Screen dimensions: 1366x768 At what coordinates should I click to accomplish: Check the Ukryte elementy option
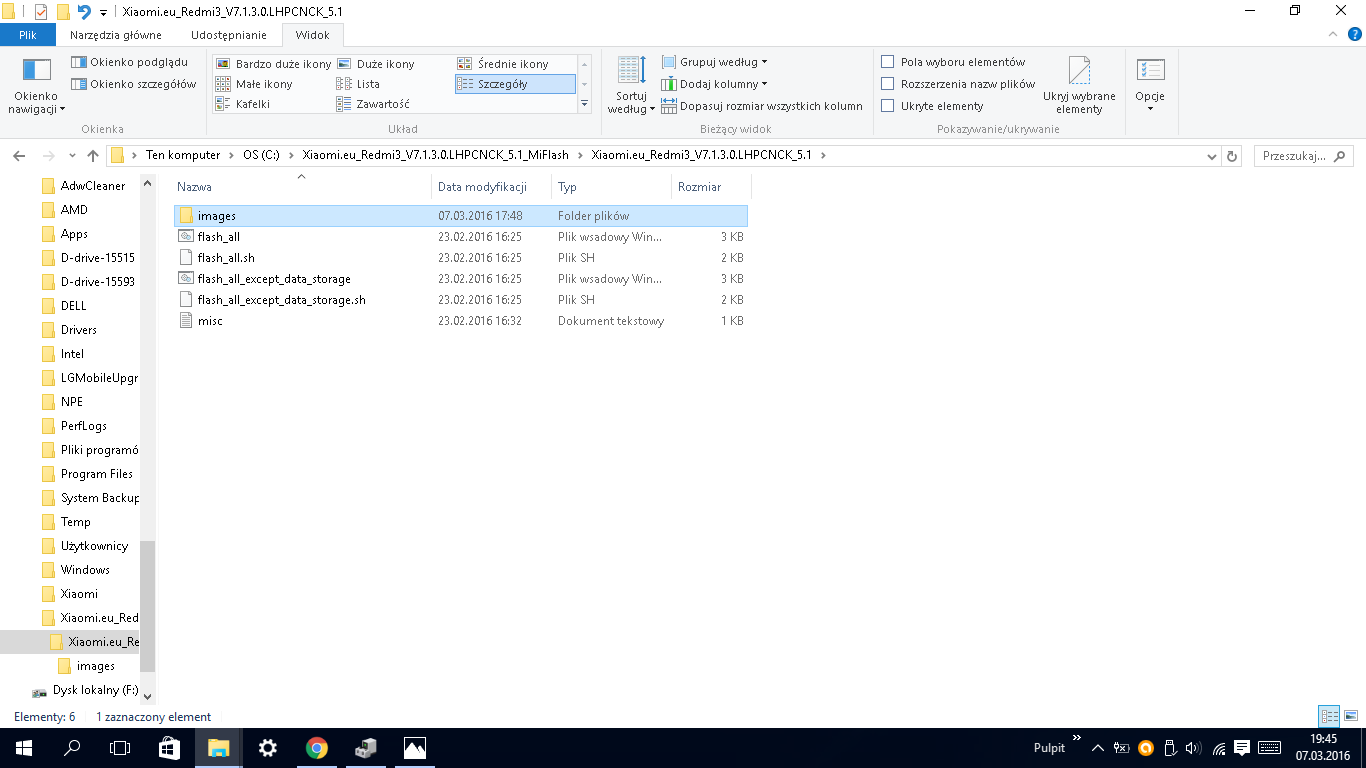coord(887,106)
